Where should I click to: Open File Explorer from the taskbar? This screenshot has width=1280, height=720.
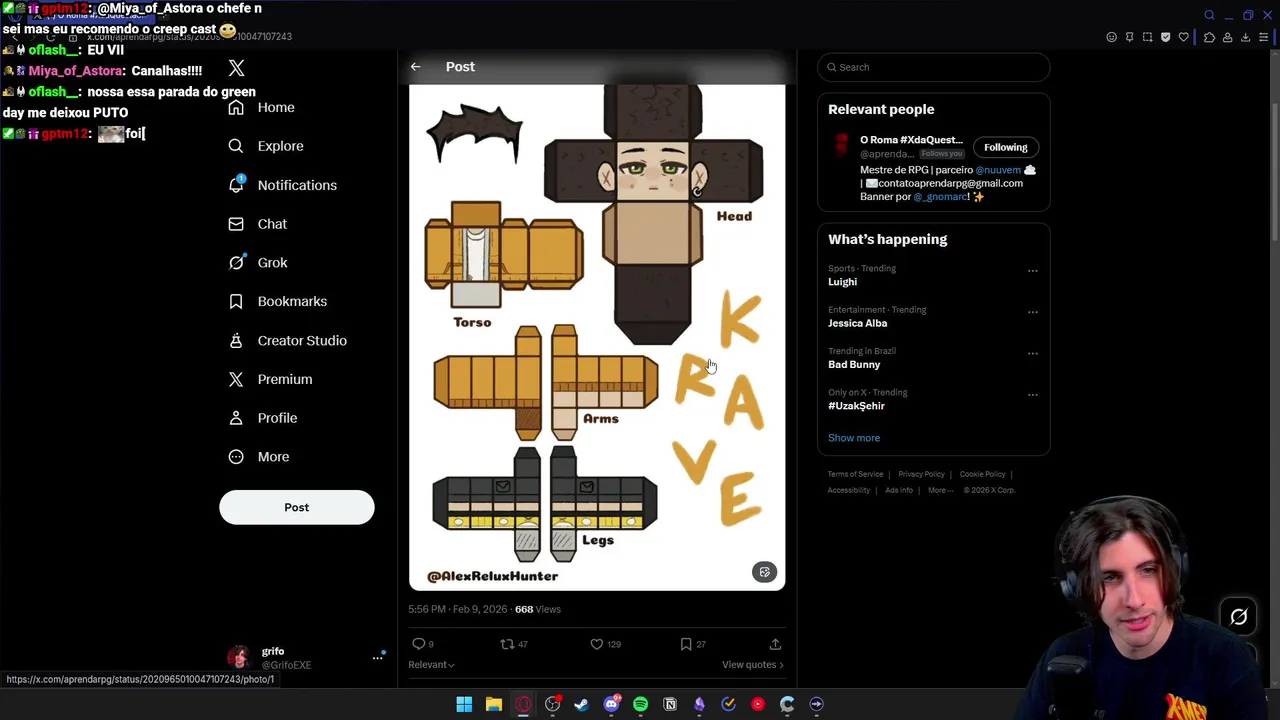[493, 704]
